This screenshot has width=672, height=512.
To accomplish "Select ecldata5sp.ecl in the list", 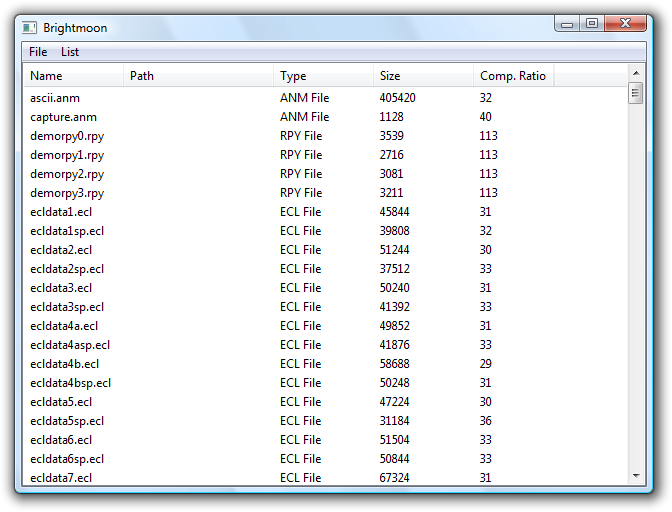I will coord(67,421).
